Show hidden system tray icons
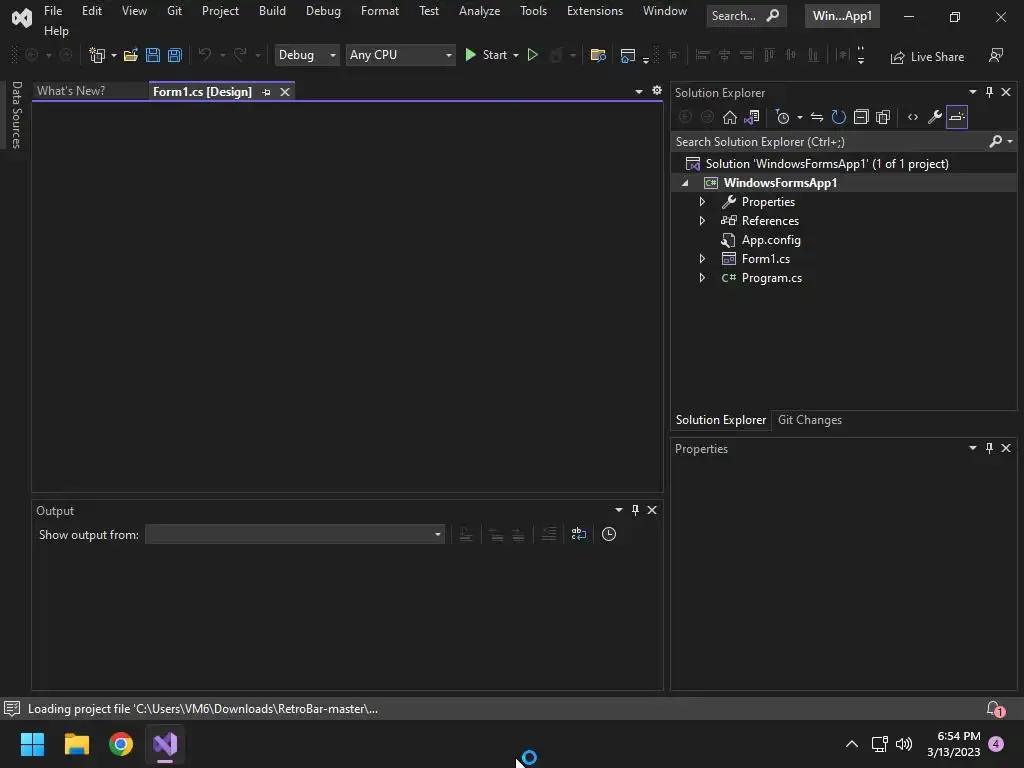The image size is (1024, 768). [852, 744]
